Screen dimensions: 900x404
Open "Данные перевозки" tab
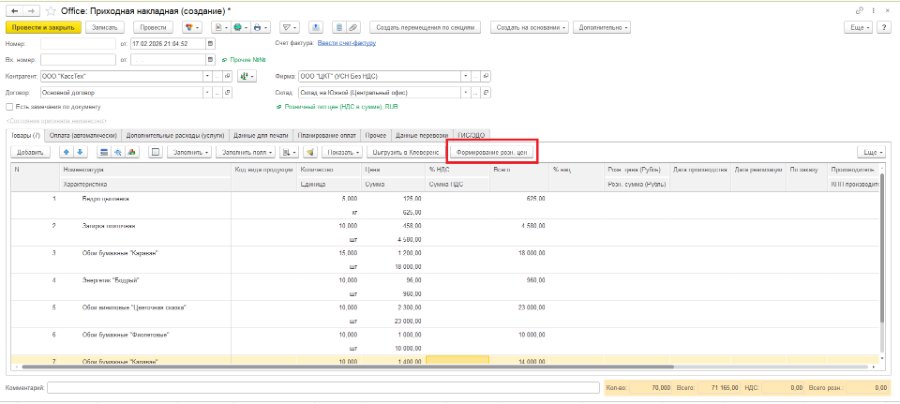[x=422, y=135]
